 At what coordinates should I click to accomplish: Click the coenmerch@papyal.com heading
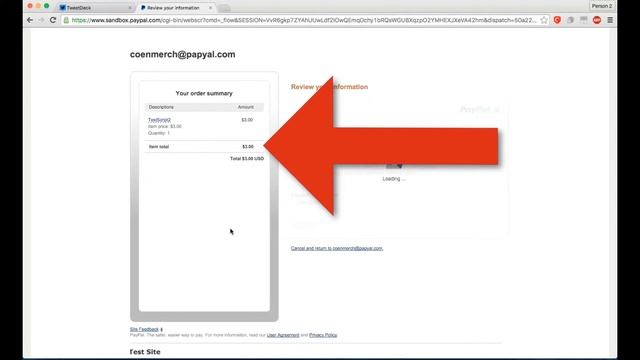coord(182,54)
